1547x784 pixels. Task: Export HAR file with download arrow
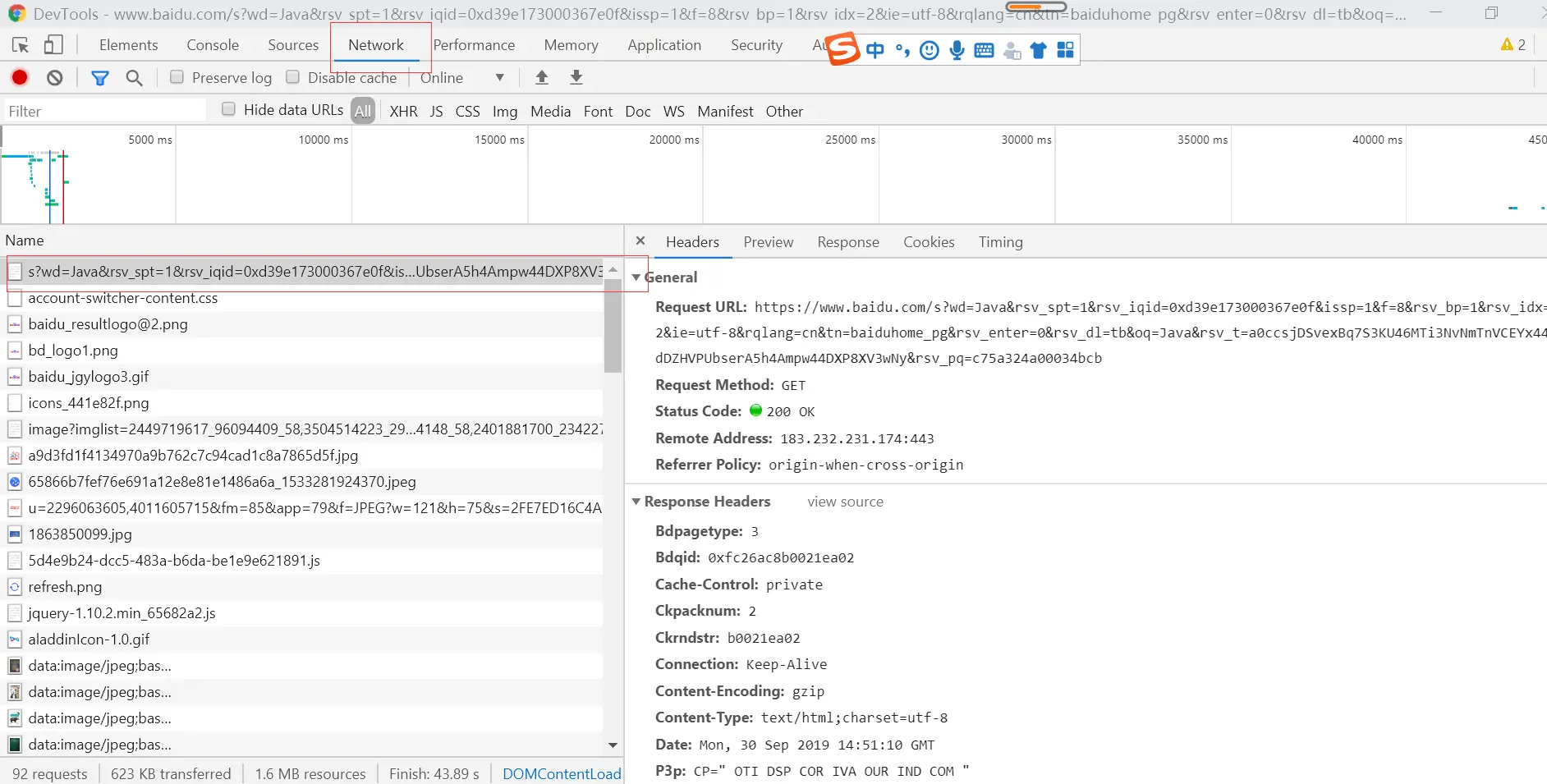[x=576, y=77]
